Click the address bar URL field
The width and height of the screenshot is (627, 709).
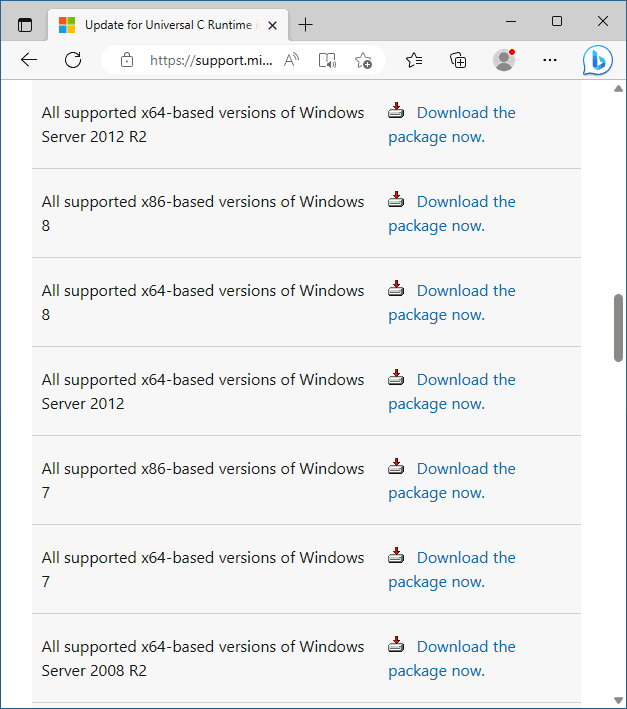pyautogui.click(x=211, y=60)
